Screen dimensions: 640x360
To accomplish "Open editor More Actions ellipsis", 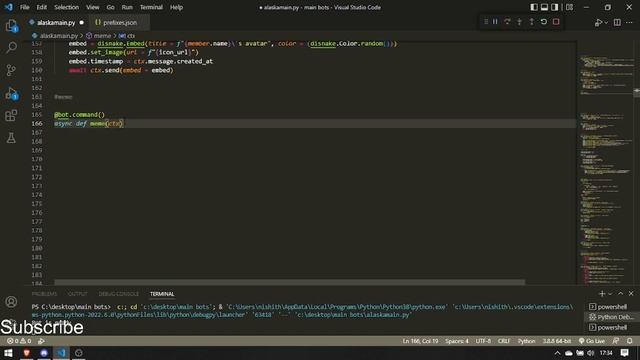I will pyautogui.click(x=629, y=22).
